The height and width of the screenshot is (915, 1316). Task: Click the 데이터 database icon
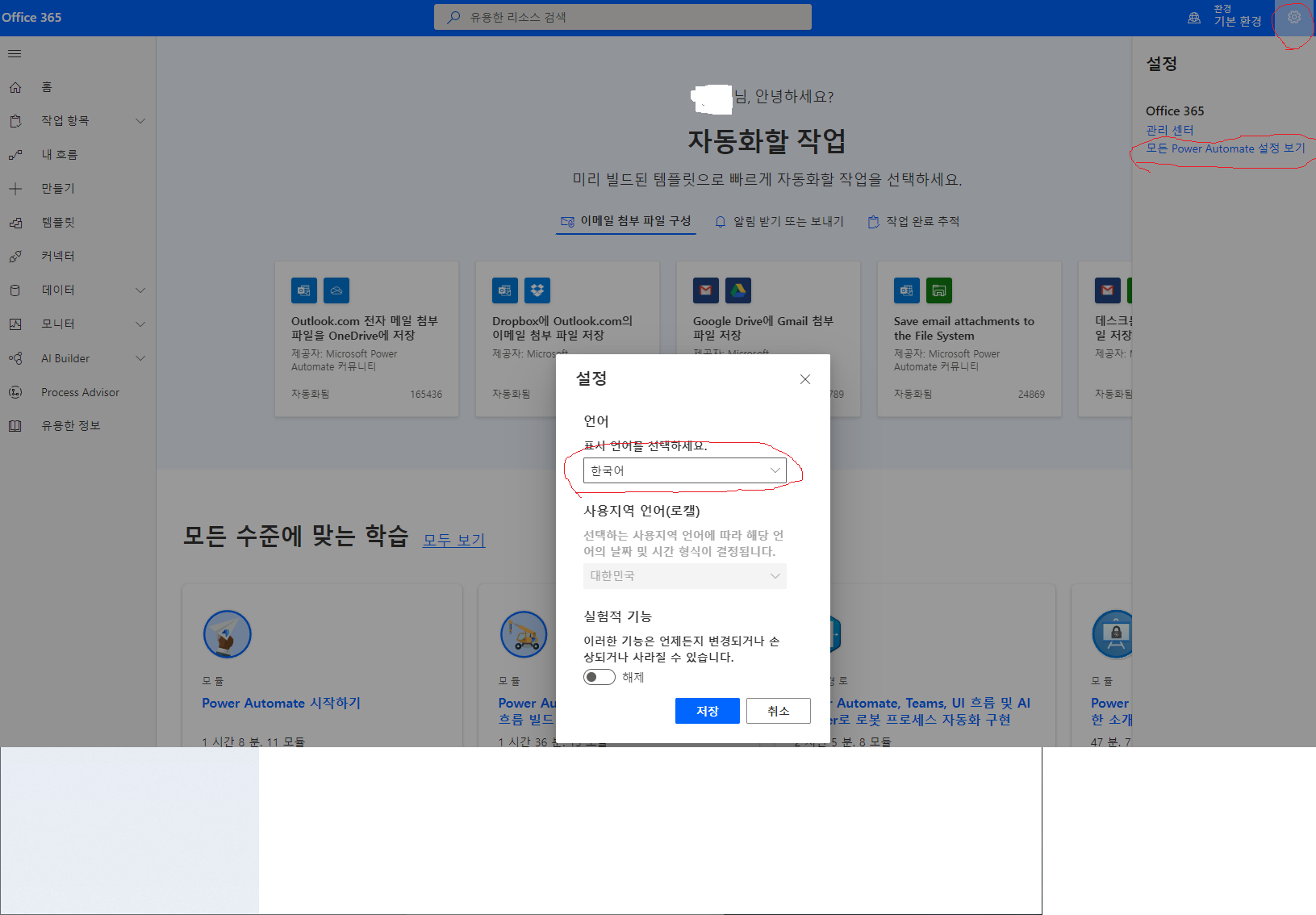pos(15,290)
